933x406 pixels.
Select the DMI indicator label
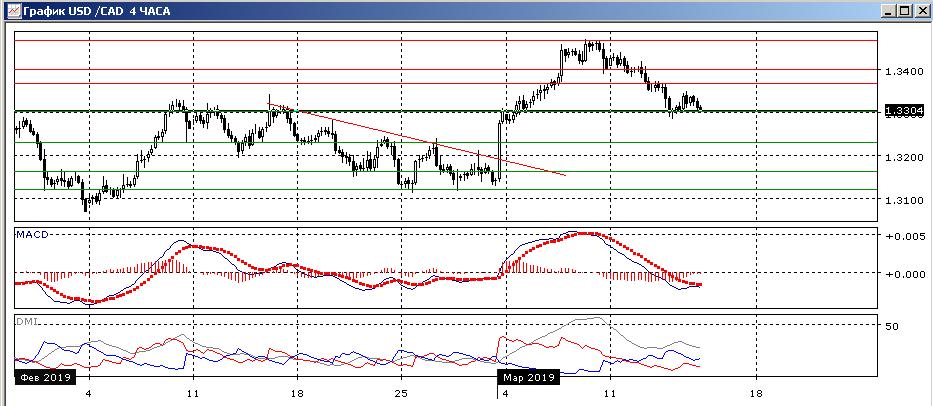pyautogui.click(x=25, y=322)
